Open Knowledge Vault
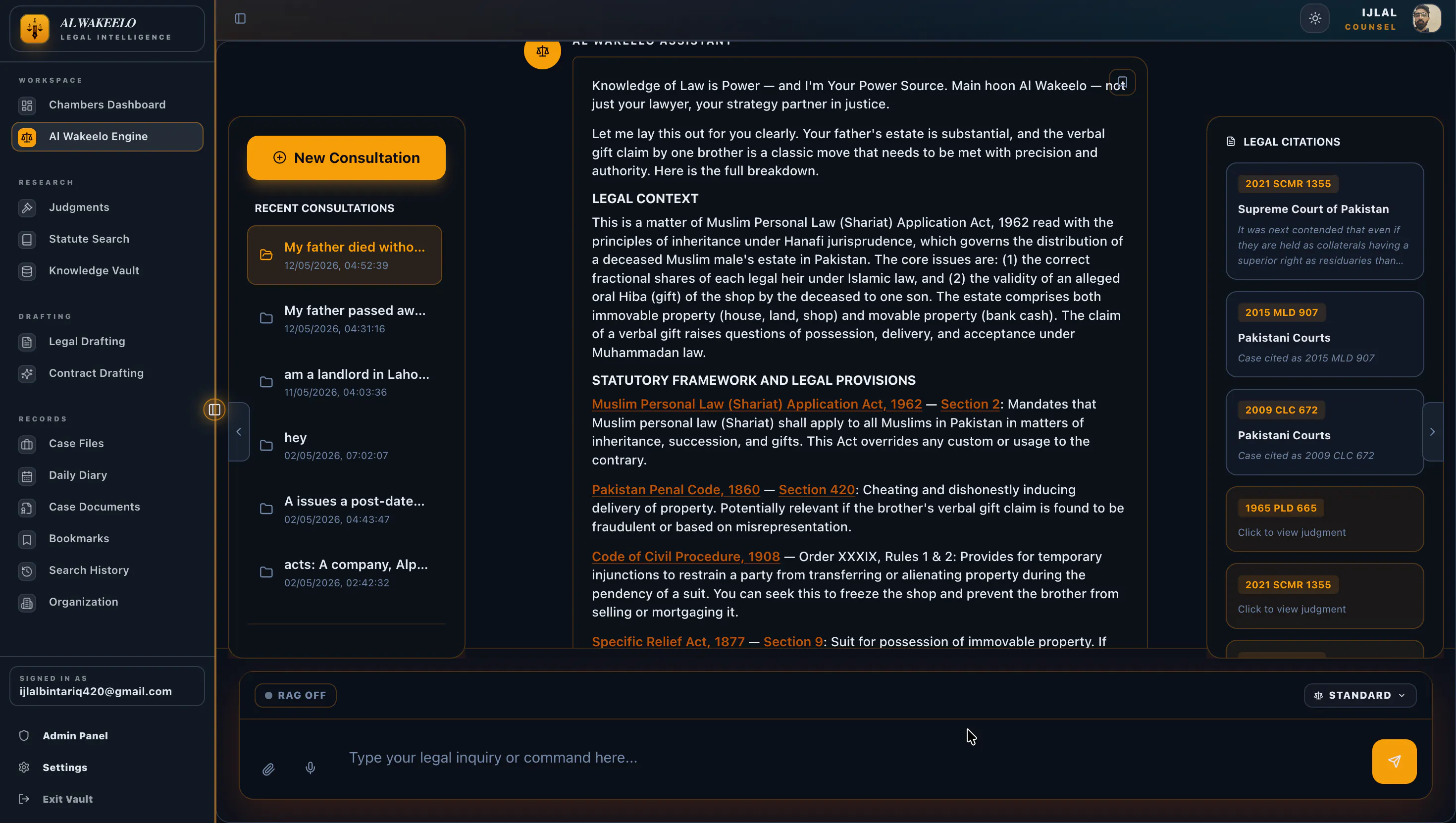This screenshot has height=823, width=1456. (107, 271)
